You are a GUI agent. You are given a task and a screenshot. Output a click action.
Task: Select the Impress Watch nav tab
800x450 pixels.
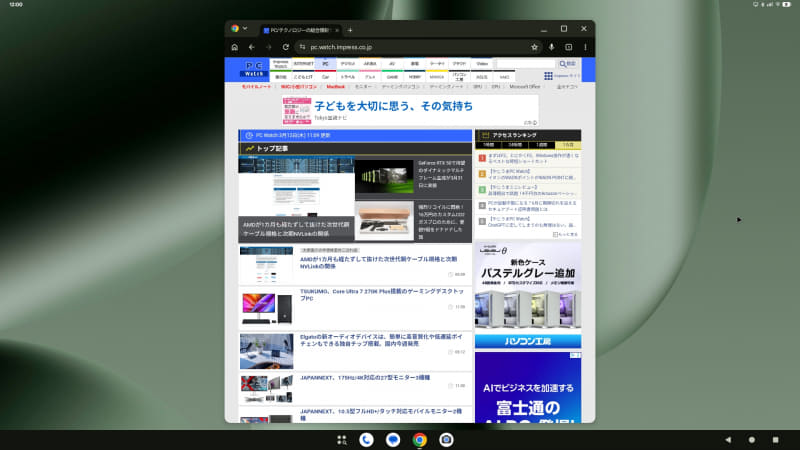point(281,64)
